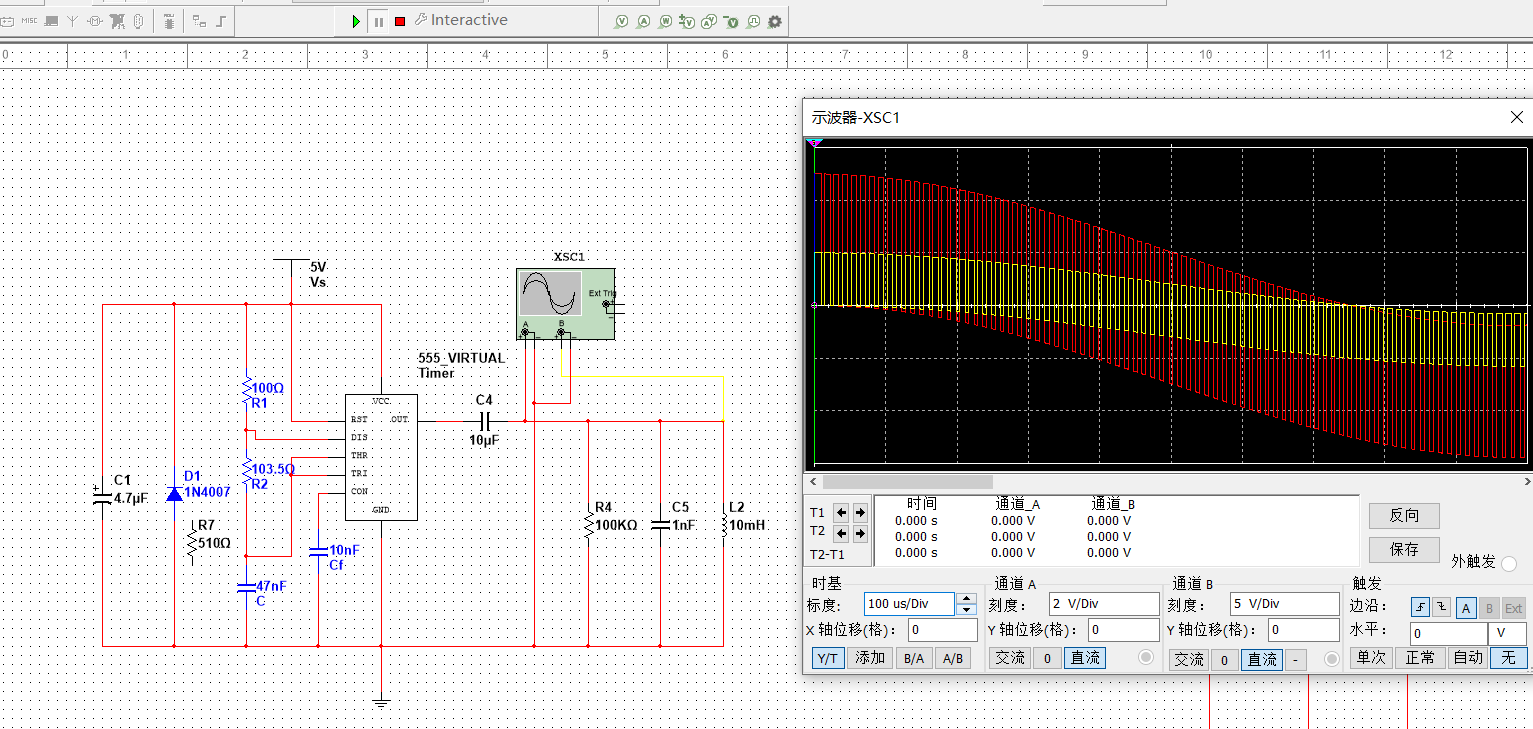The width and height of the screenshot is (1533, 729).
Task: Place a digital probe
Action: point(753,21)
